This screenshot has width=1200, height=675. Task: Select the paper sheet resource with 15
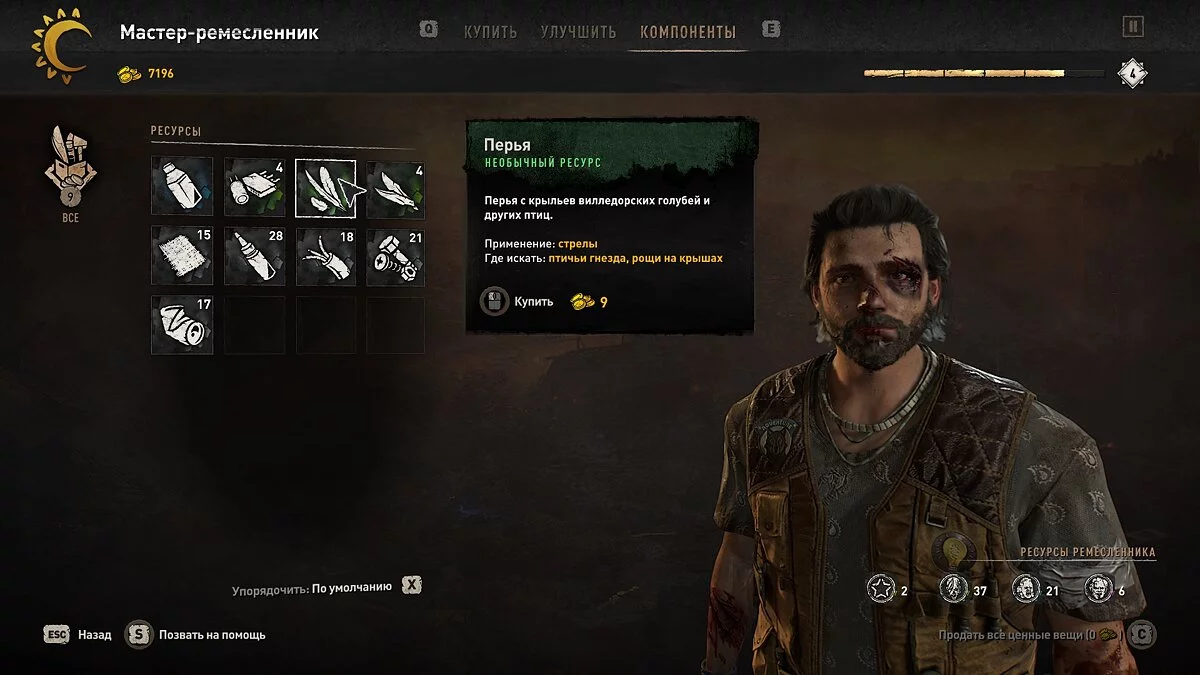point(182,256)
